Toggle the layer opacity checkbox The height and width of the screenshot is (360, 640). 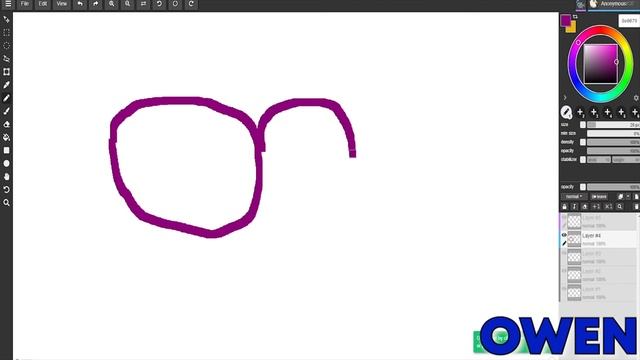(x=583, y=187)
